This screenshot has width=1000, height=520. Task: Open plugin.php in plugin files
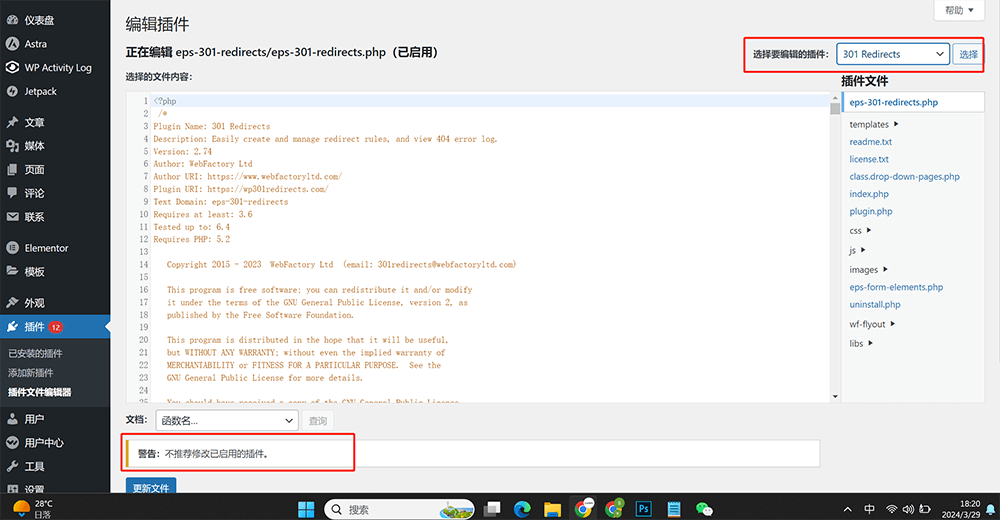pos(871,211)
